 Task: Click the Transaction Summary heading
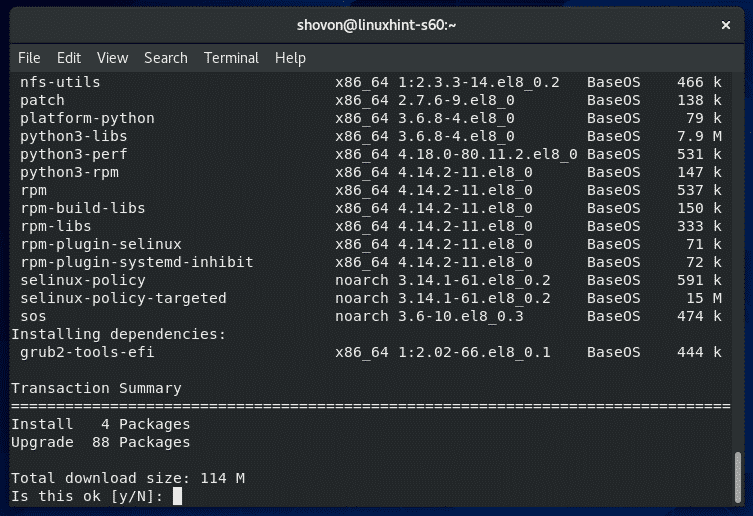(96, 388)
